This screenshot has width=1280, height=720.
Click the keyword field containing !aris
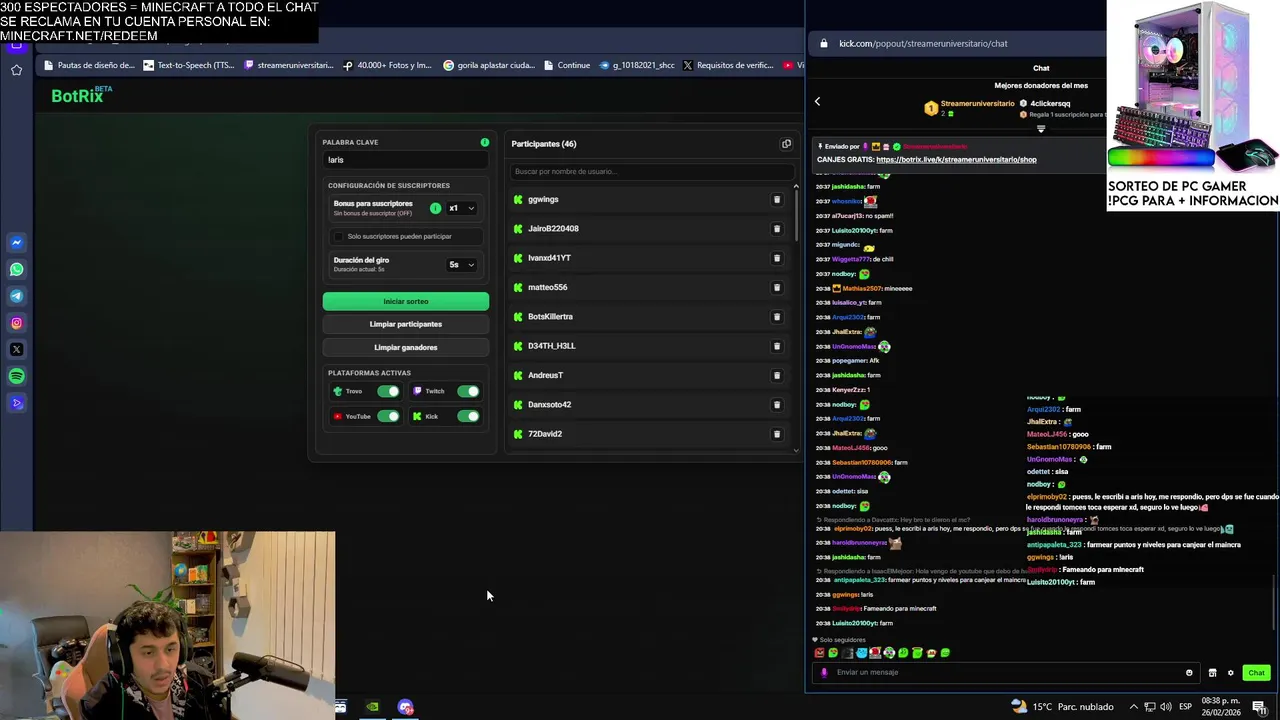pyautogui.click(x=405, y=160)
